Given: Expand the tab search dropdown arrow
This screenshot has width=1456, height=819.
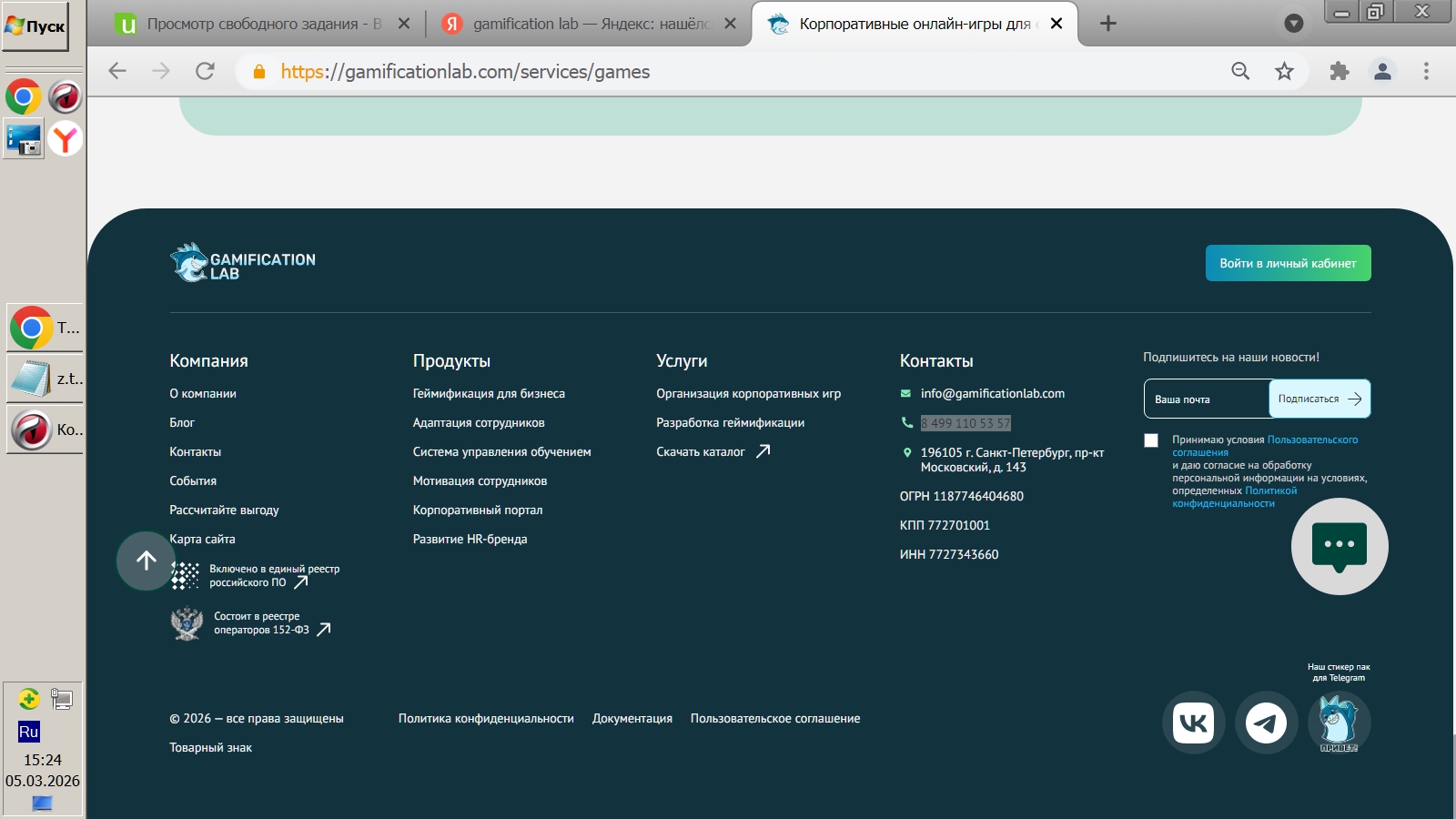Looking at the screenshot, I should pos(1293,24).
